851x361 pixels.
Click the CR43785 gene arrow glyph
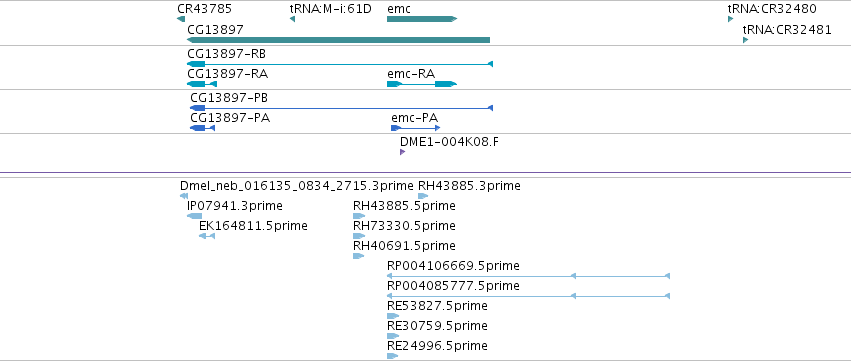coord(181,20)
